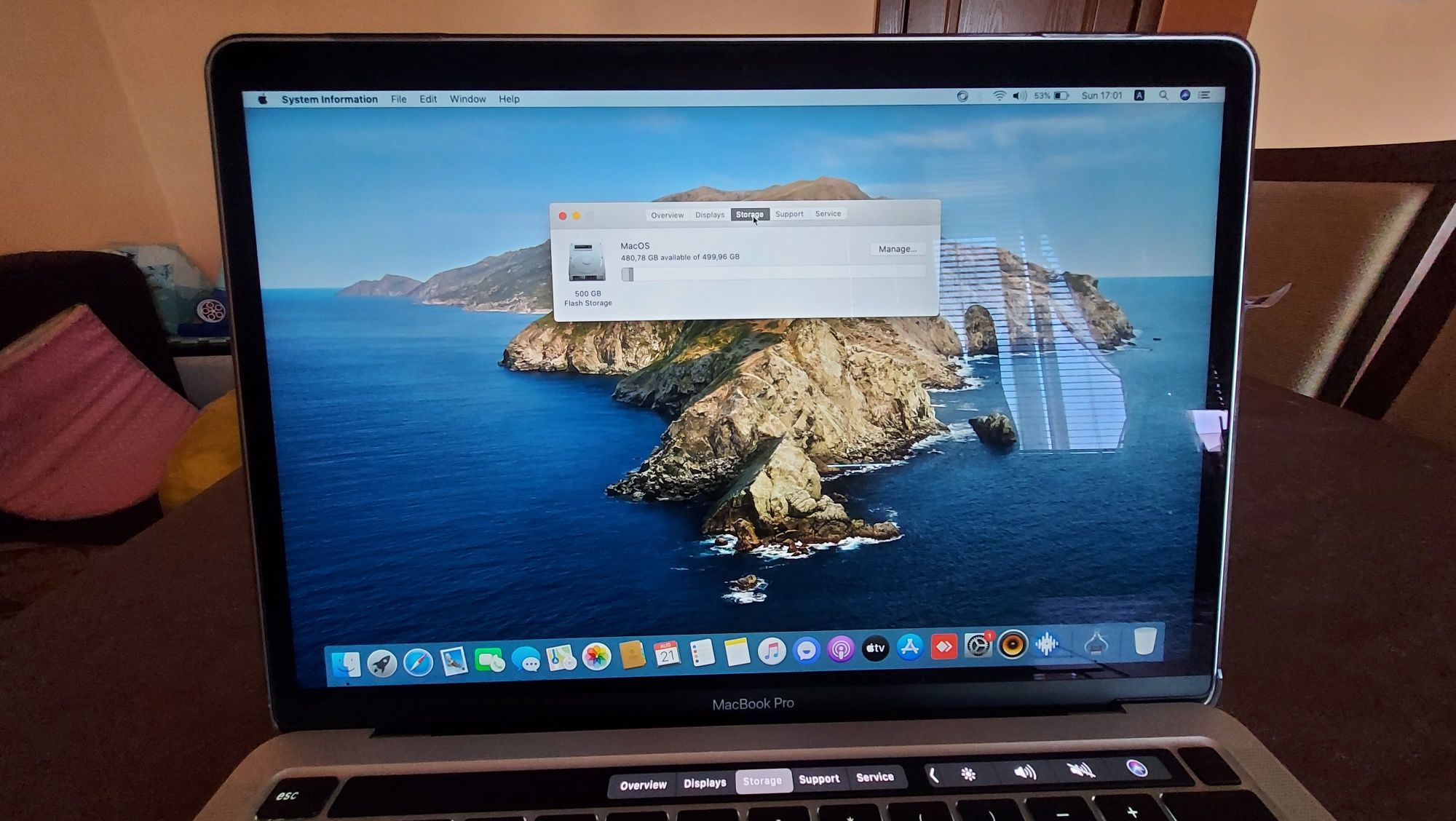The height and width of the screenshot is (821, 1456).
Task: Open App Store icon in Dock
Action: tap(909, 647)
